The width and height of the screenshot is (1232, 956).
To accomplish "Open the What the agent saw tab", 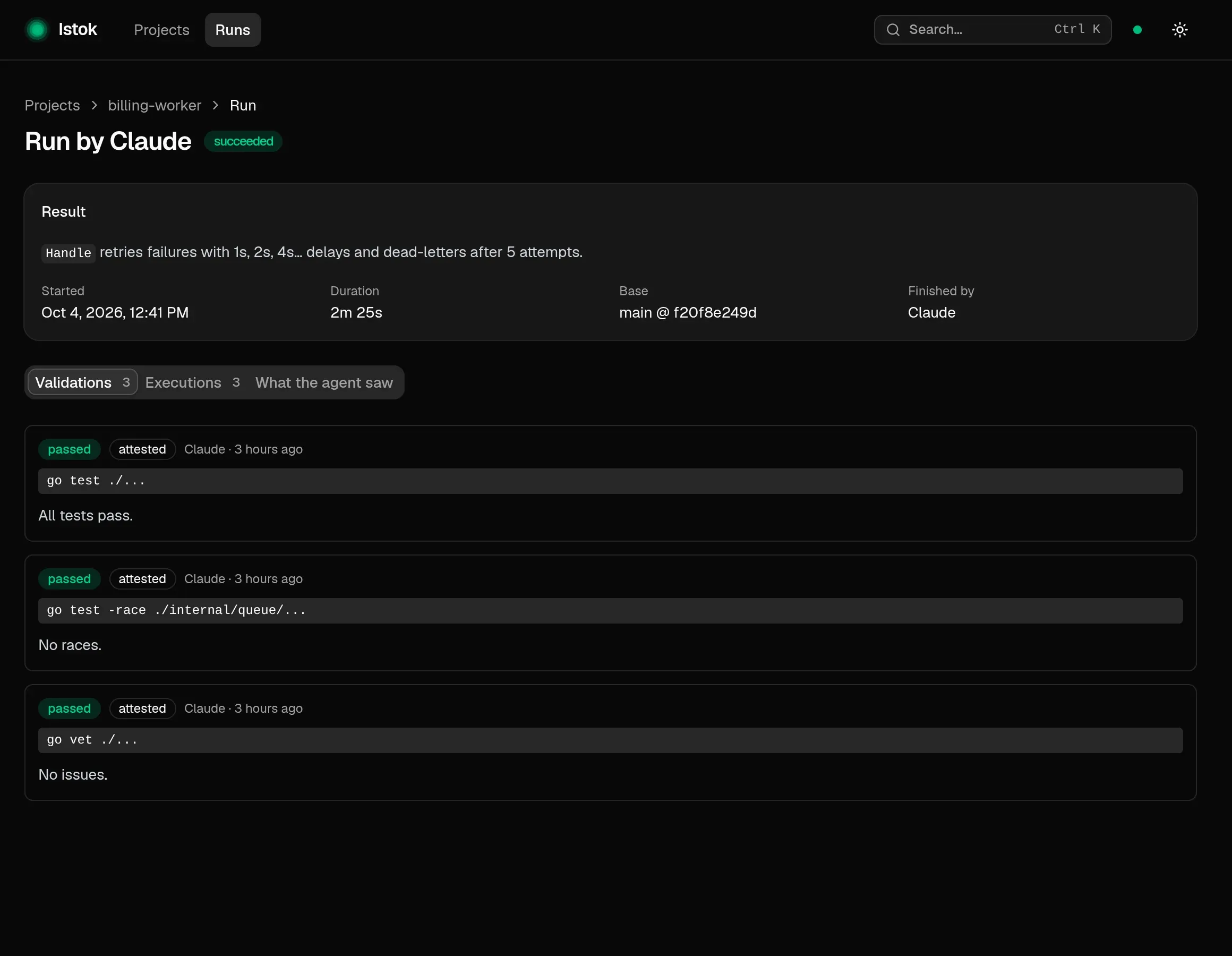I will click(324, 382).
